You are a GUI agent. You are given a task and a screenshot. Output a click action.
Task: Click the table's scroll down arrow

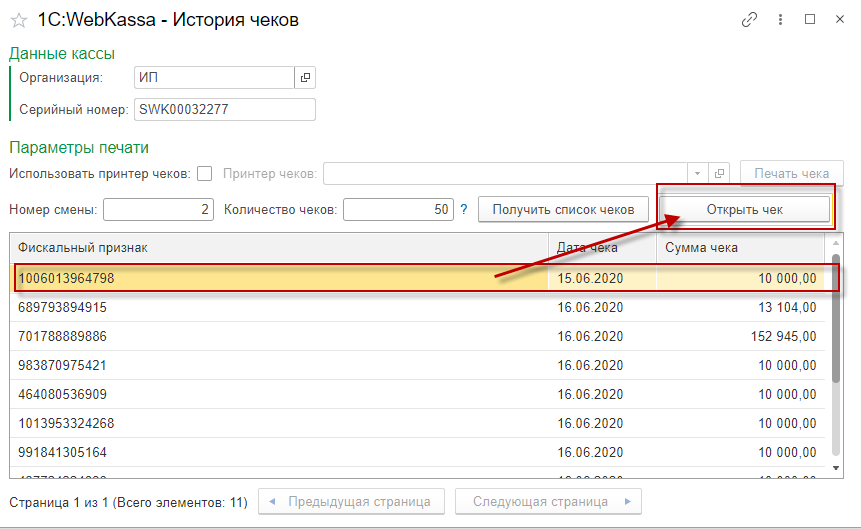(836, 468)
